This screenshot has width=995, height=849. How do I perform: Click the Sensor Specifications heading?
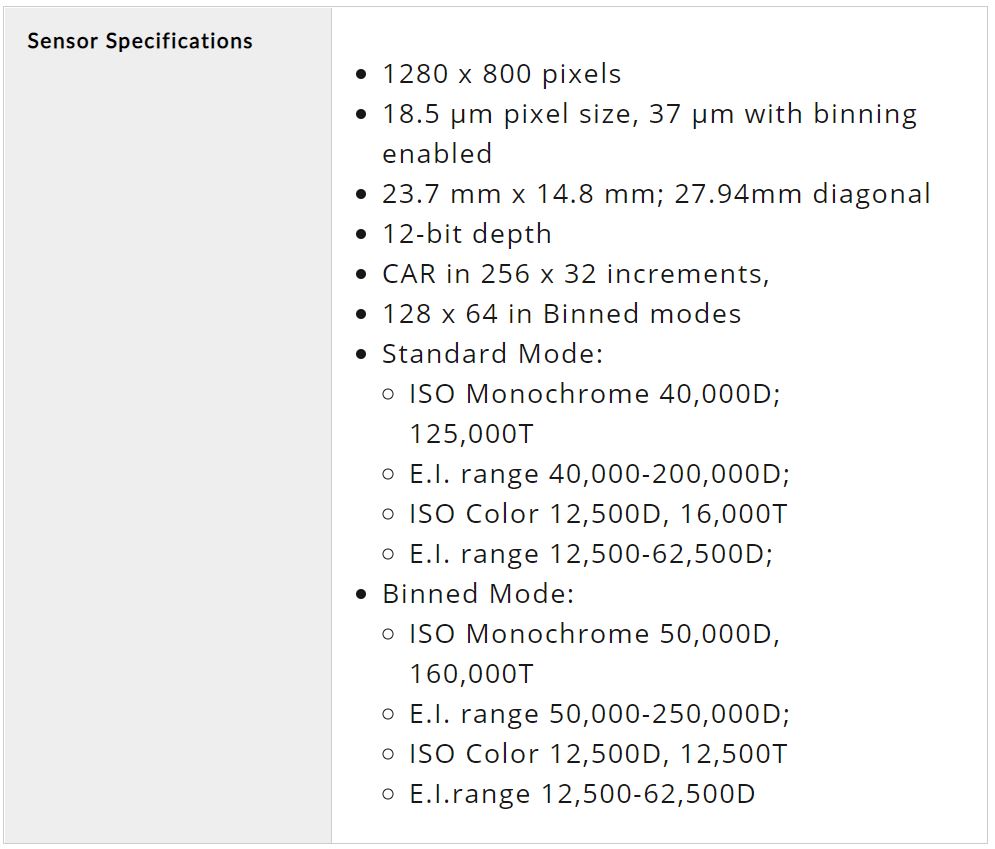(x=140, y=41)
